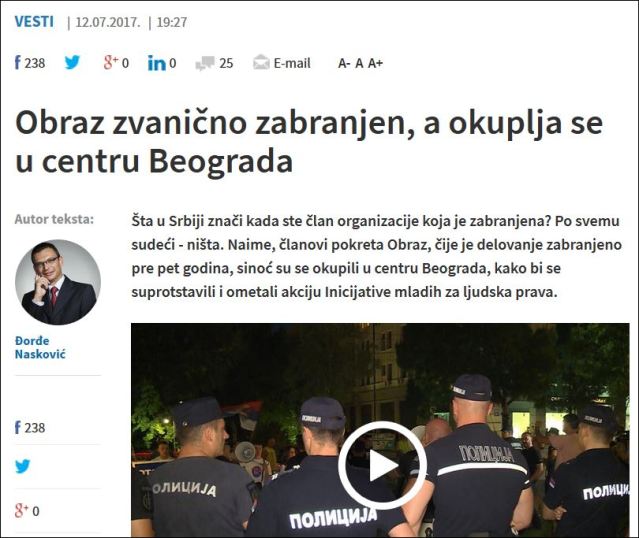Click the article headline about Obraz

(308, 143)
